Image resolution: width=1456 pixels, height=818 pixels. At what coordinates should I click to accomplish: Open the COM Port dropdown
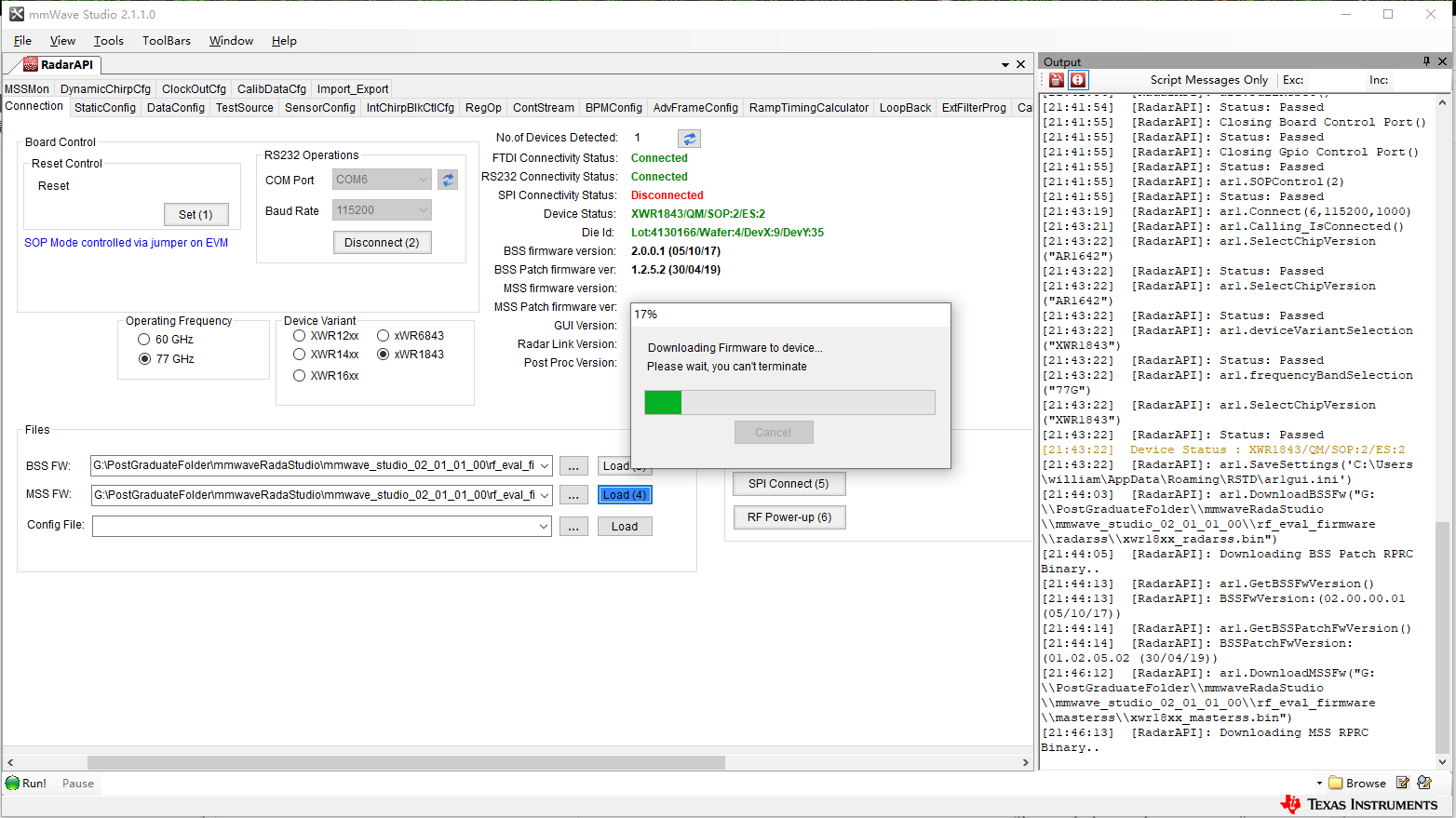424,180
